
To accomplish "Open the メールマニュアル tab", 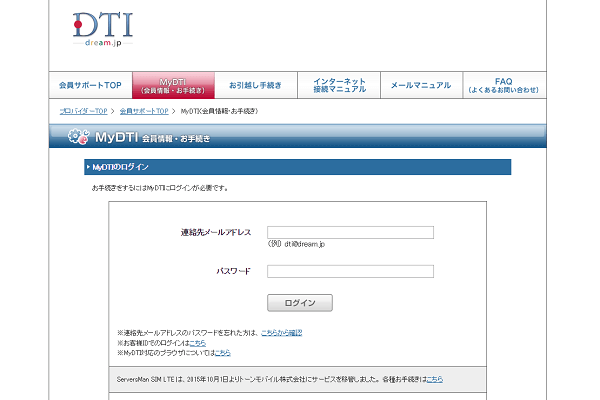I will pos(421,85).
